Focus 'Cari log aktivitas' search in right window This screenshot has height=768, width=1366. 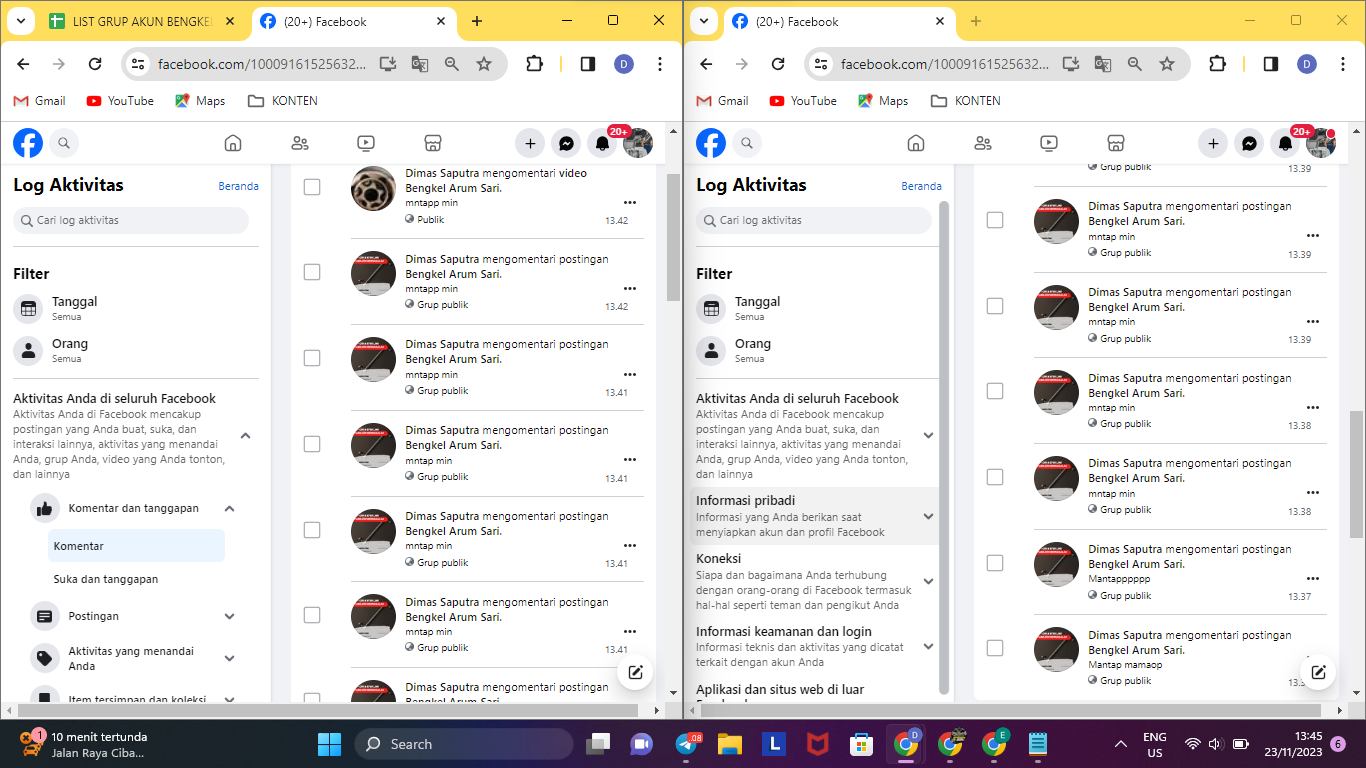[814, 220]
